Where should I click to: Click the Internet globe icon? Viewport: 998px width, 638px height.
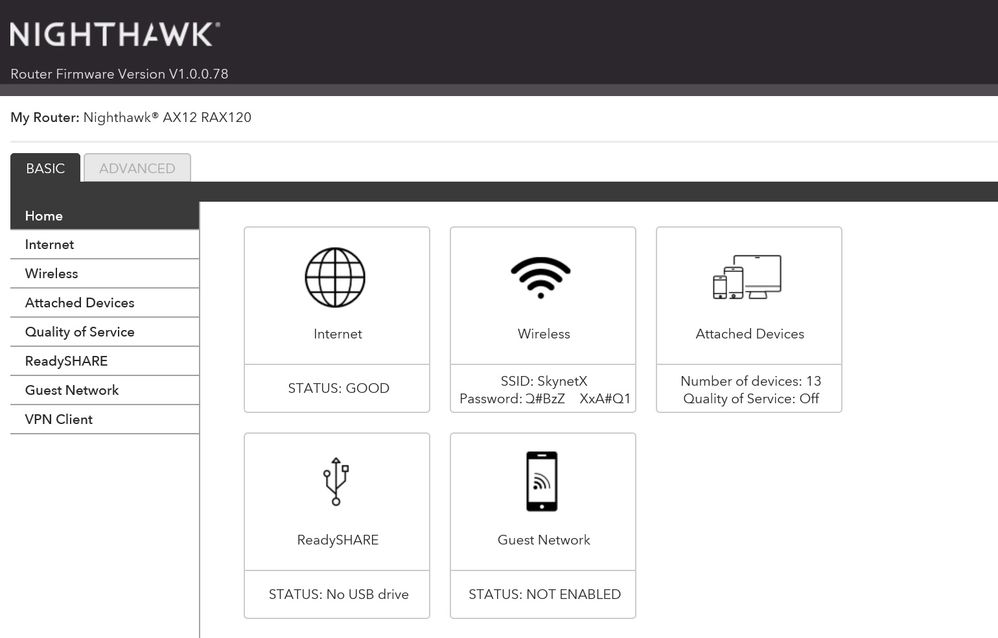coord(335,278)
